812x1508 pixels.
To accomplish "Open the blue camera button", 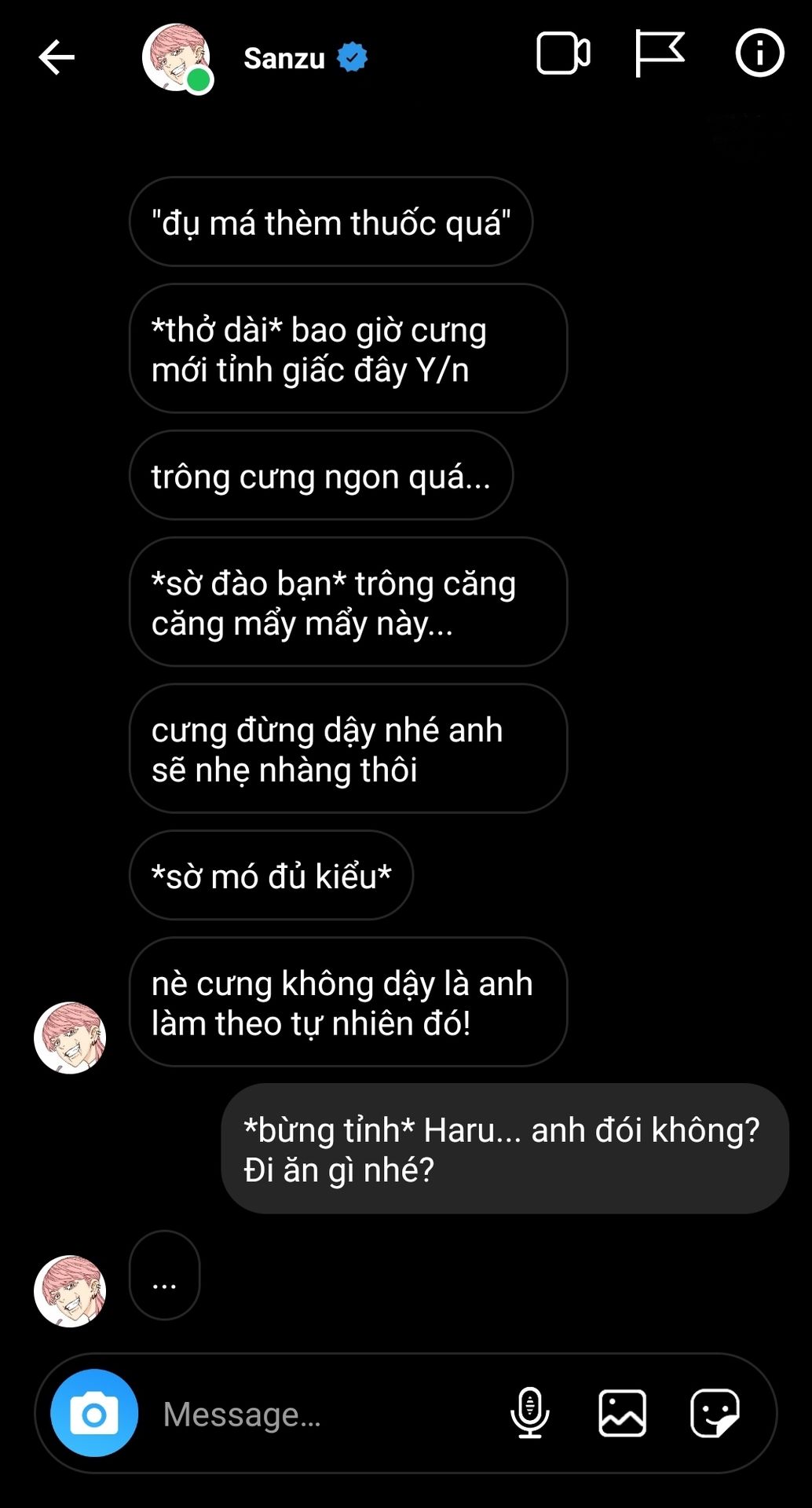I will pos(94,1414).
